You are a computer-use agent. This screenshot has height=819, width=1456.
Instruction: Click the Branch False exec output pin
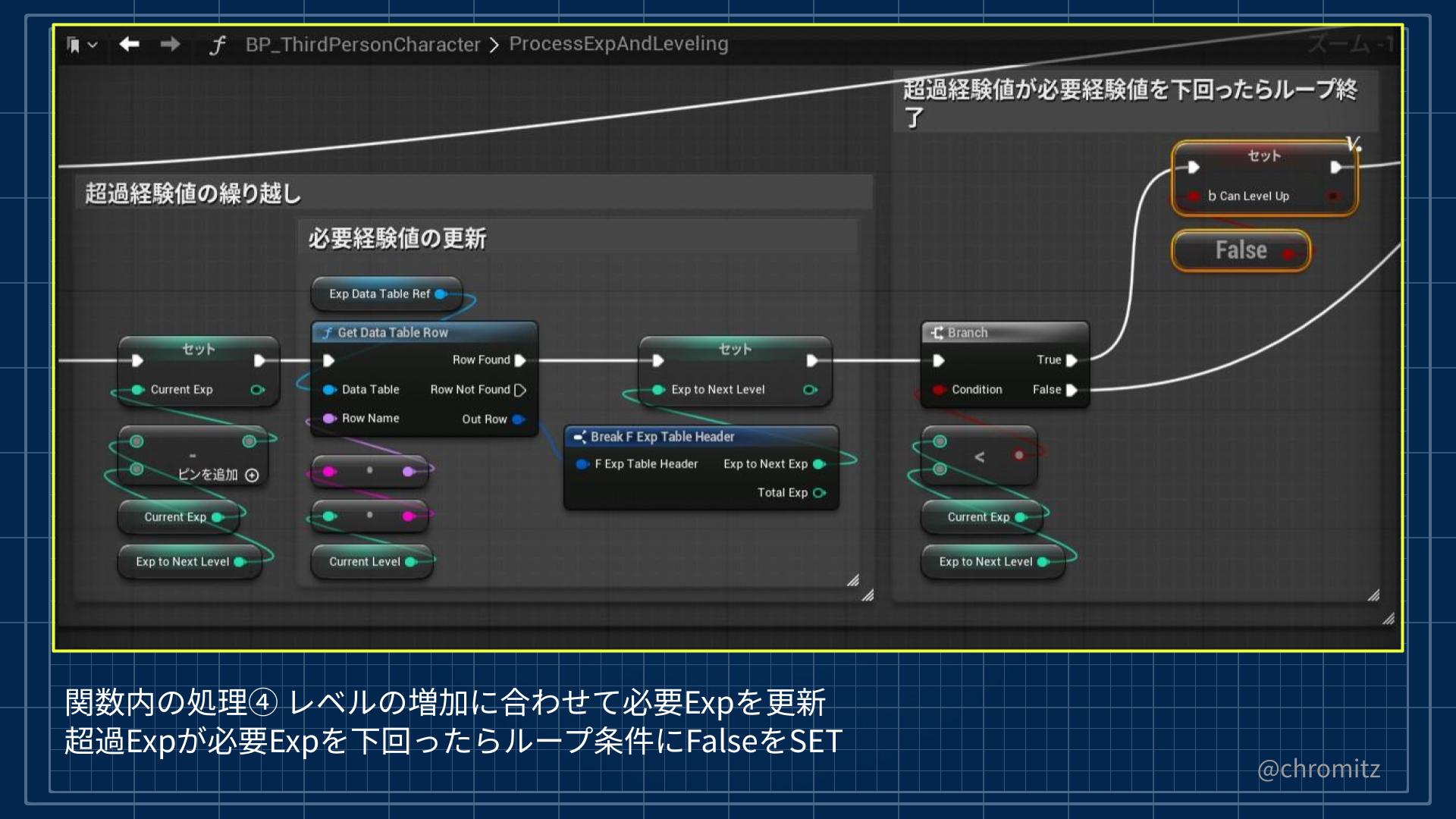pos(1072,390)
